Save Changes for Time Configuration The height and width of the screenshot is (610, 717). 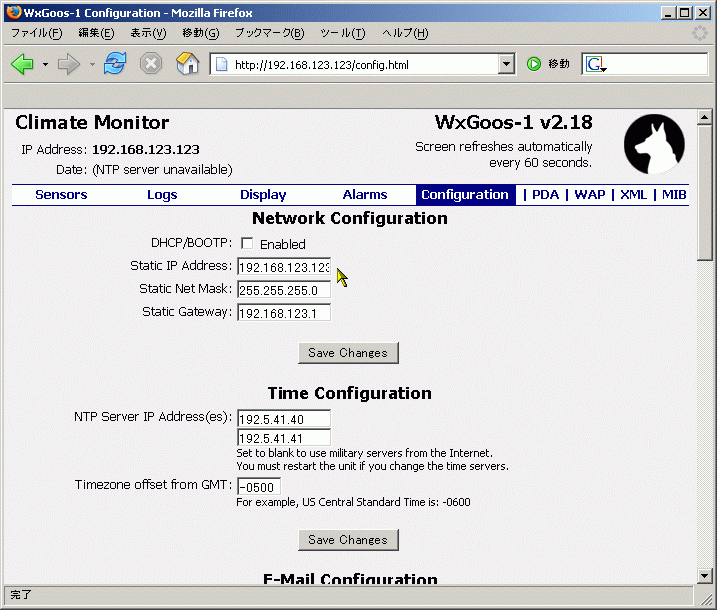coord(348,540)
